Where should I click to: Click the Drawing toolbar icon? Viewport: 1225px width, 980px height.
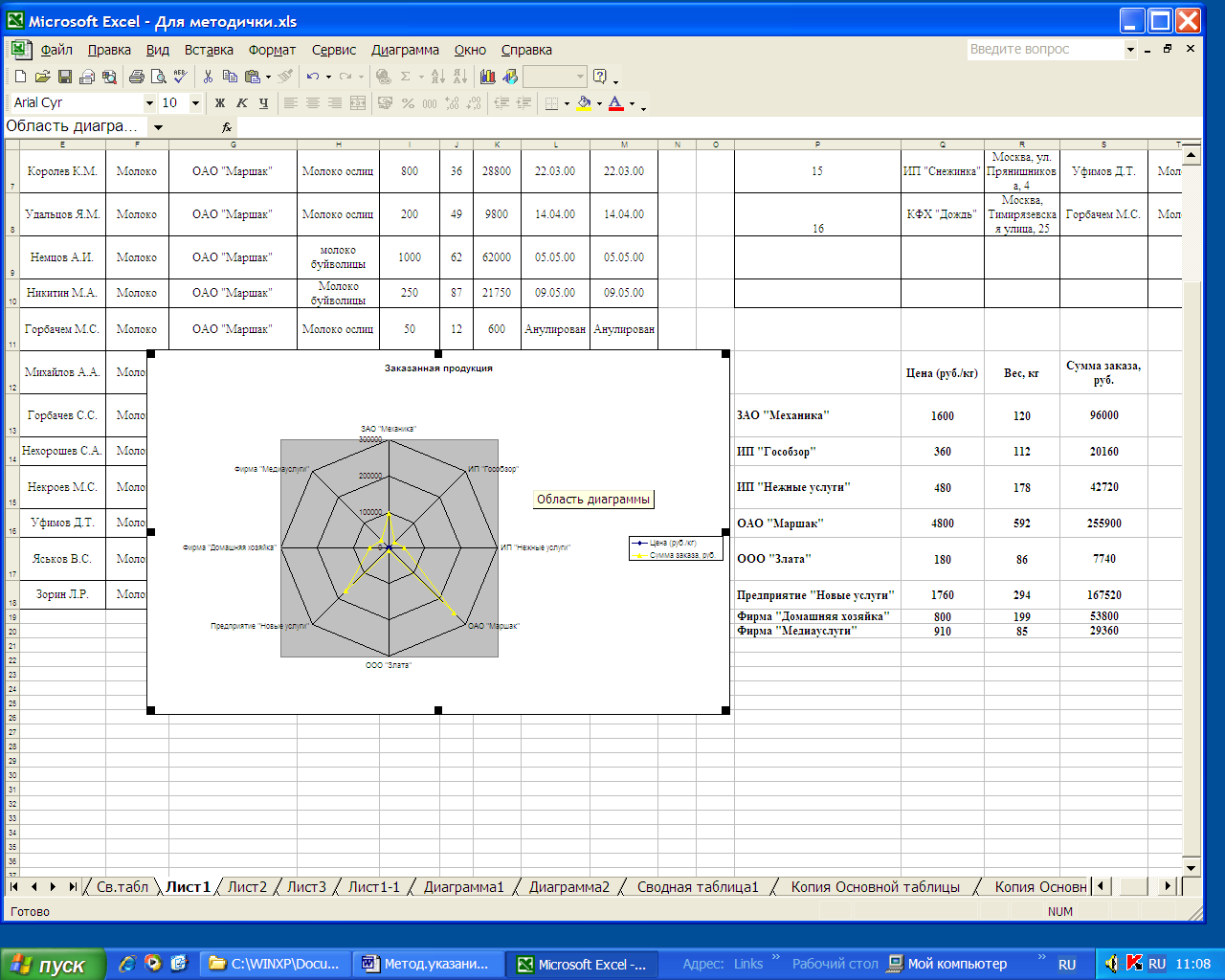click(510, 77)
